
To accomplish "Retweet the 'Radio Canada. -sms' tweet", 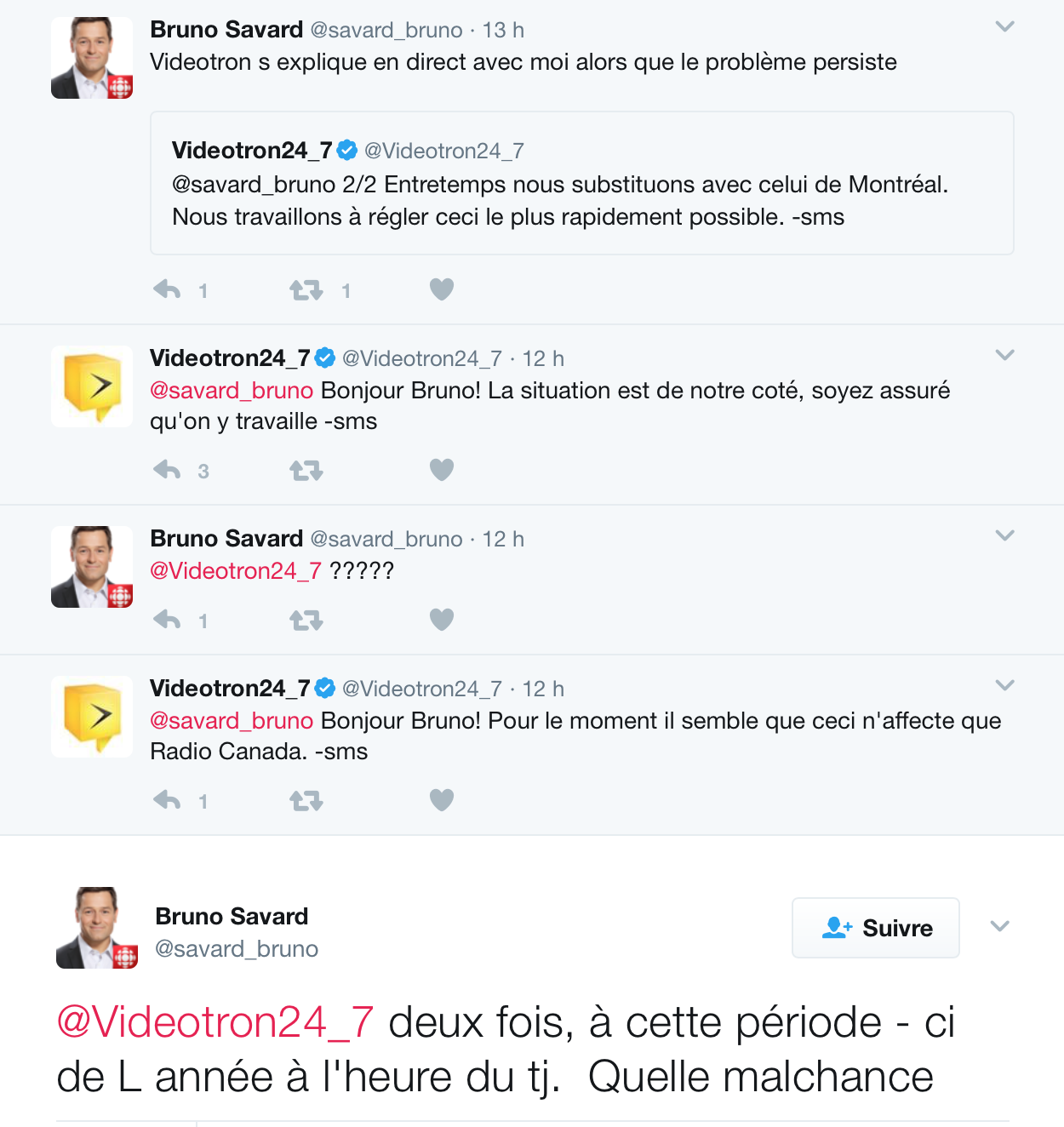I will 306,801.
